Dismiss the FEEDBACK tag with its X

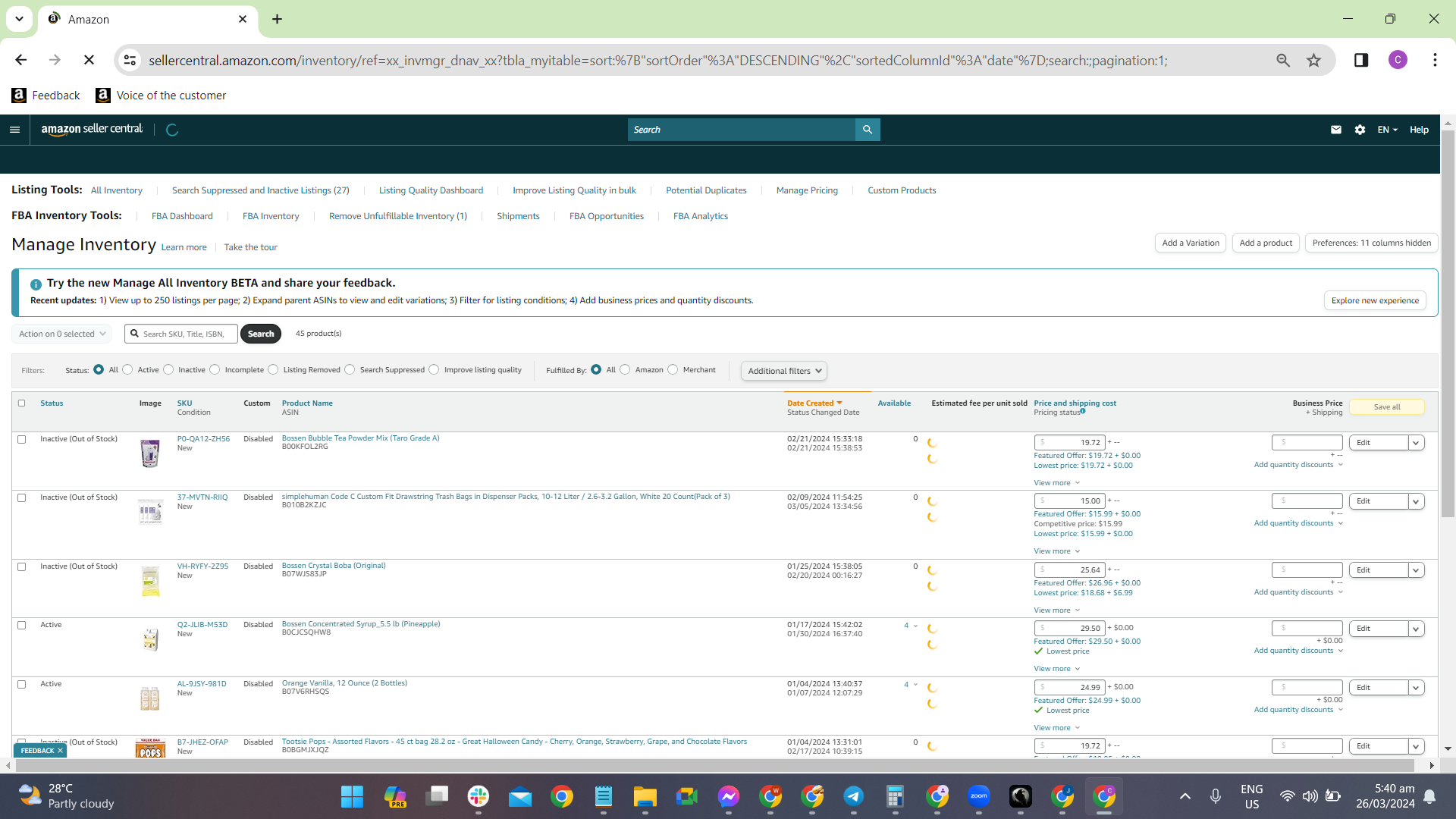click(x=61, y=751)
